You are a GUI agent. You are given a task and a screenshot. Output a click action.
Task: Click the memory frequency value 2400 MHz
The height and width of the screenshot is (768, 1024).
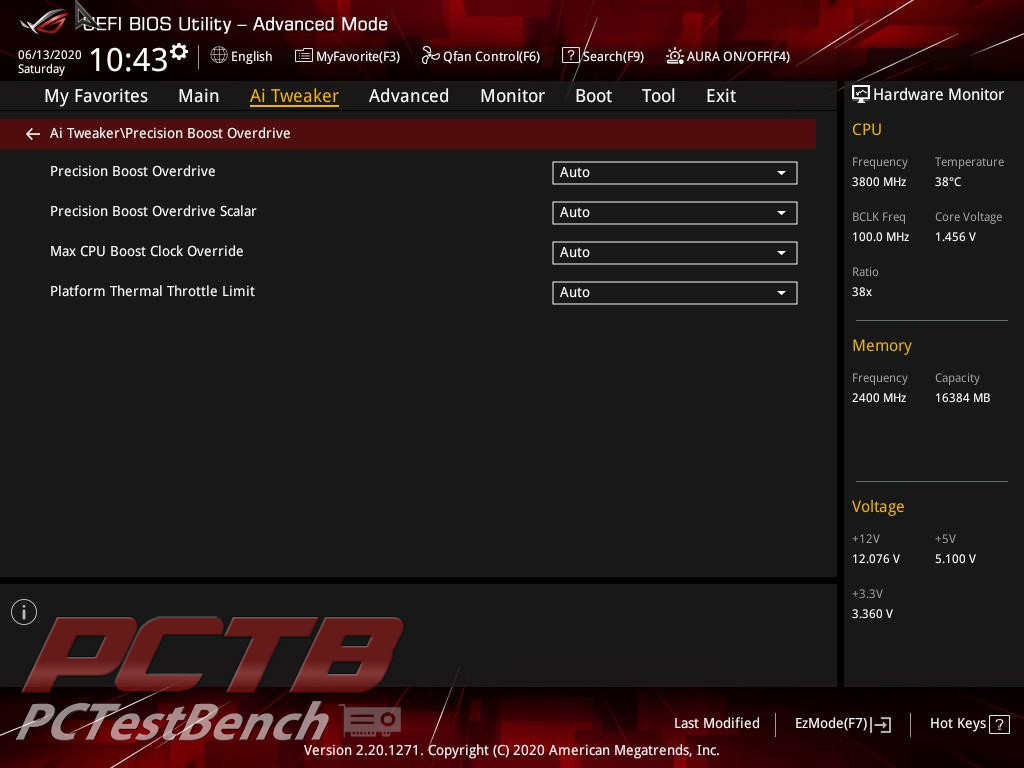879,398
